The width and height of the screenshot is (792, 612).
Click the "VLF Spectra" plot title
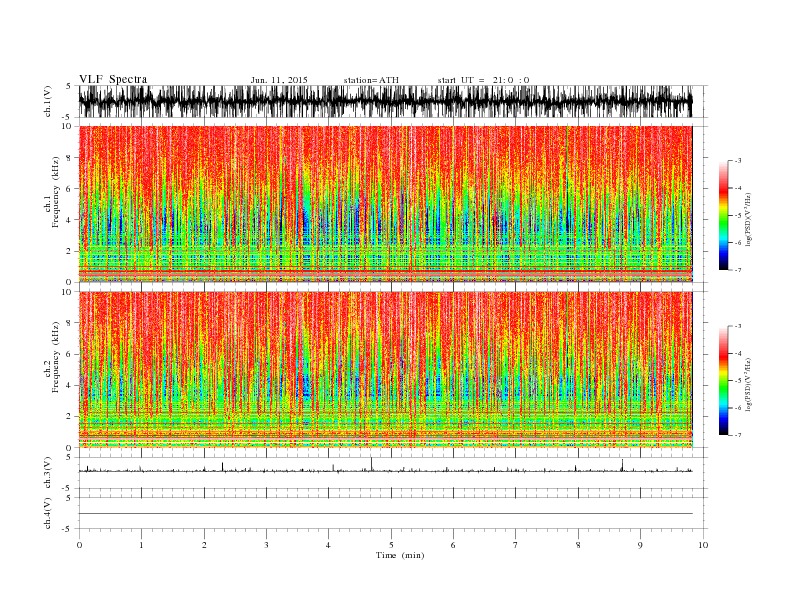113,79
